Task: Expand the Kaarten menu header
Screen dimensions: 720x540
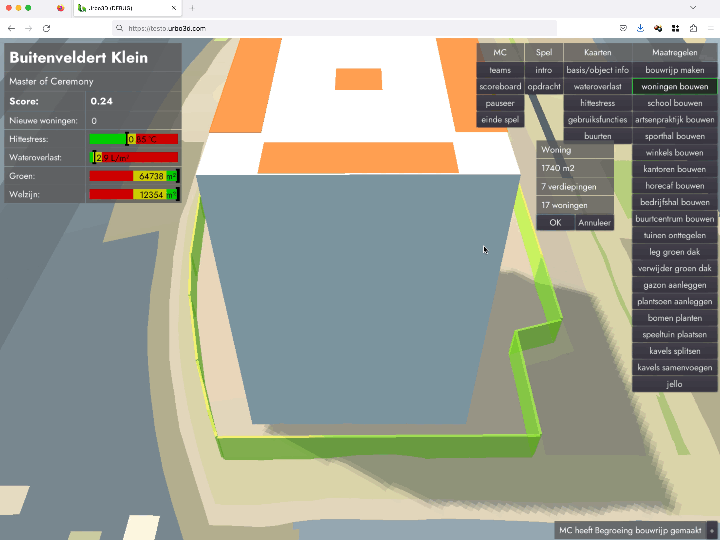Action: pyautogui.click(x=597, y=52)
